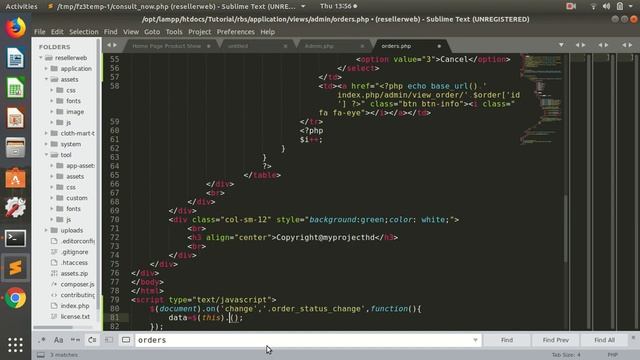Expand the image folder
The height and width of the screenshot is (360, 640).
pyautogui.click(x=52, y=111)
